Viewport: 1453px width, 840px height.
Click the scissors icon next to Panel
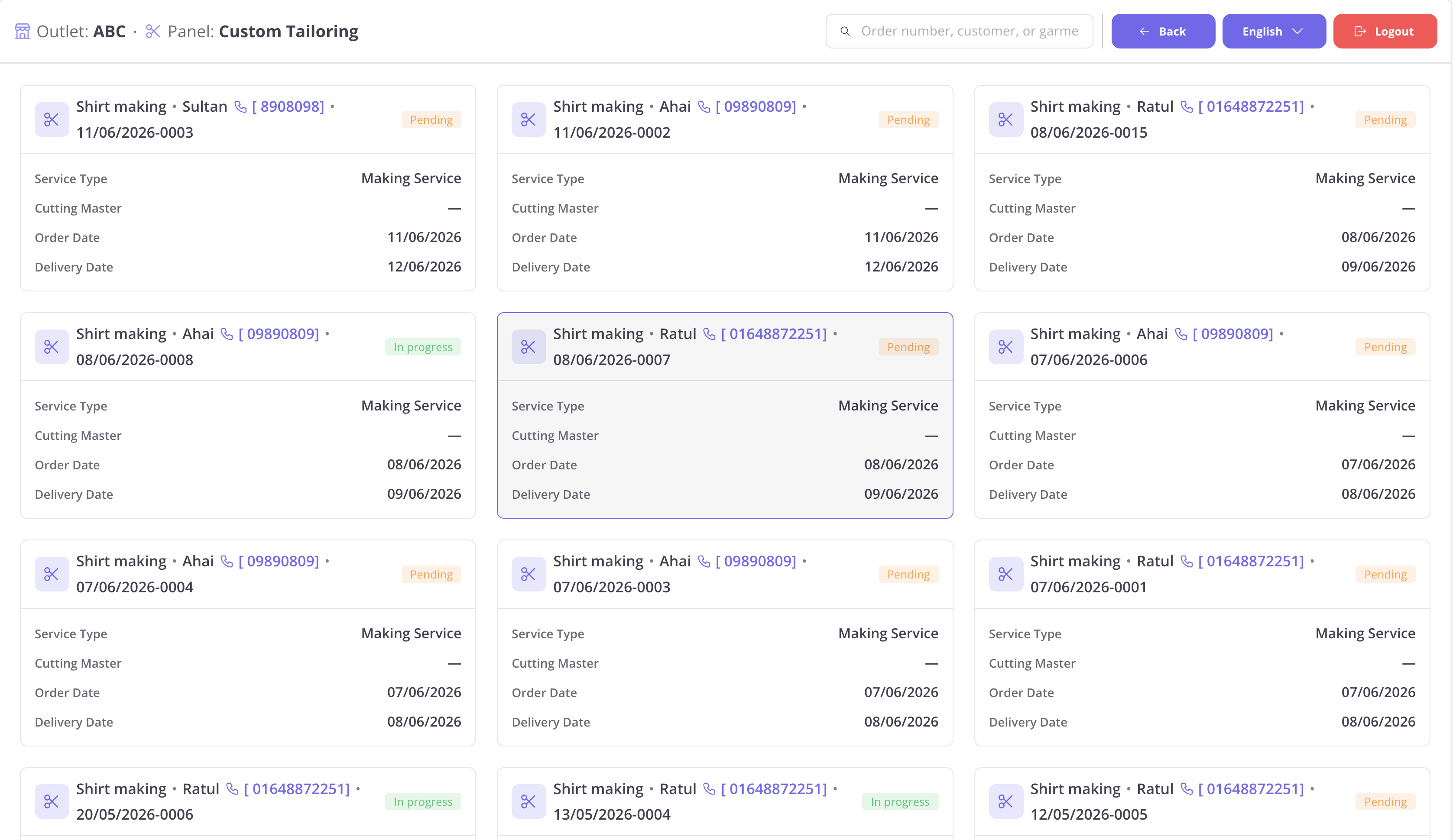pyautogui.click(x=153, y=31)
